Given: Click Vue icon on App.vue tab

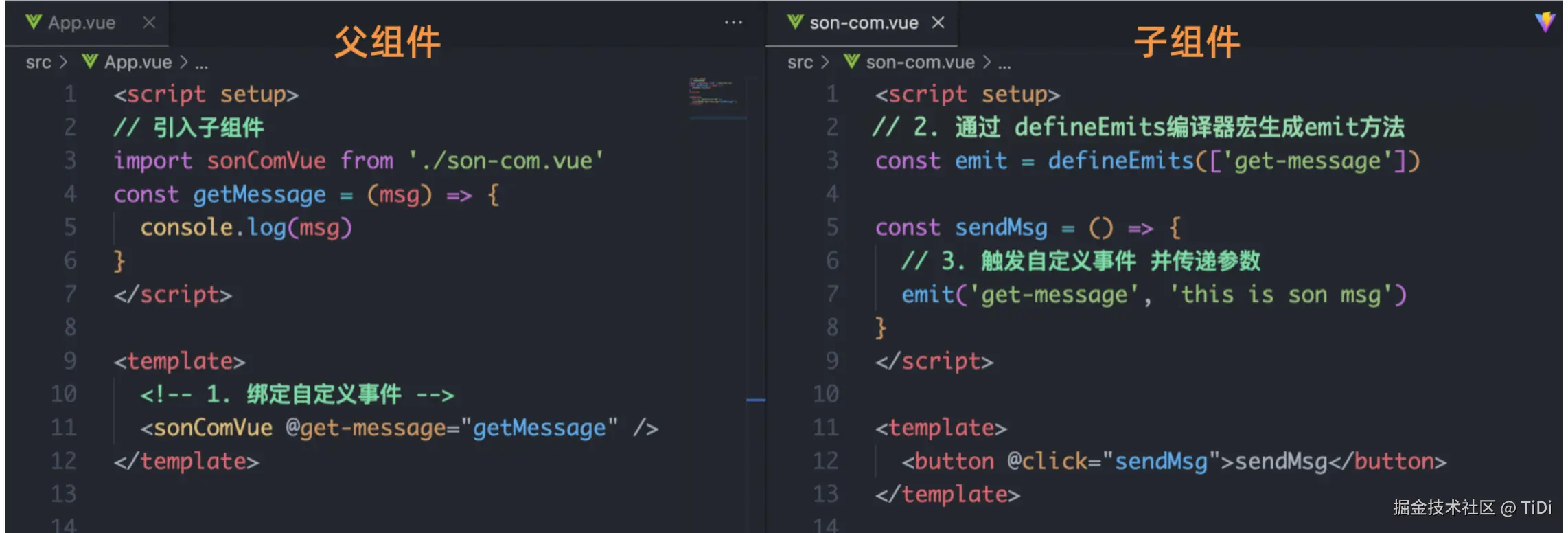Looking at the screenshot, I should (33, 22).
